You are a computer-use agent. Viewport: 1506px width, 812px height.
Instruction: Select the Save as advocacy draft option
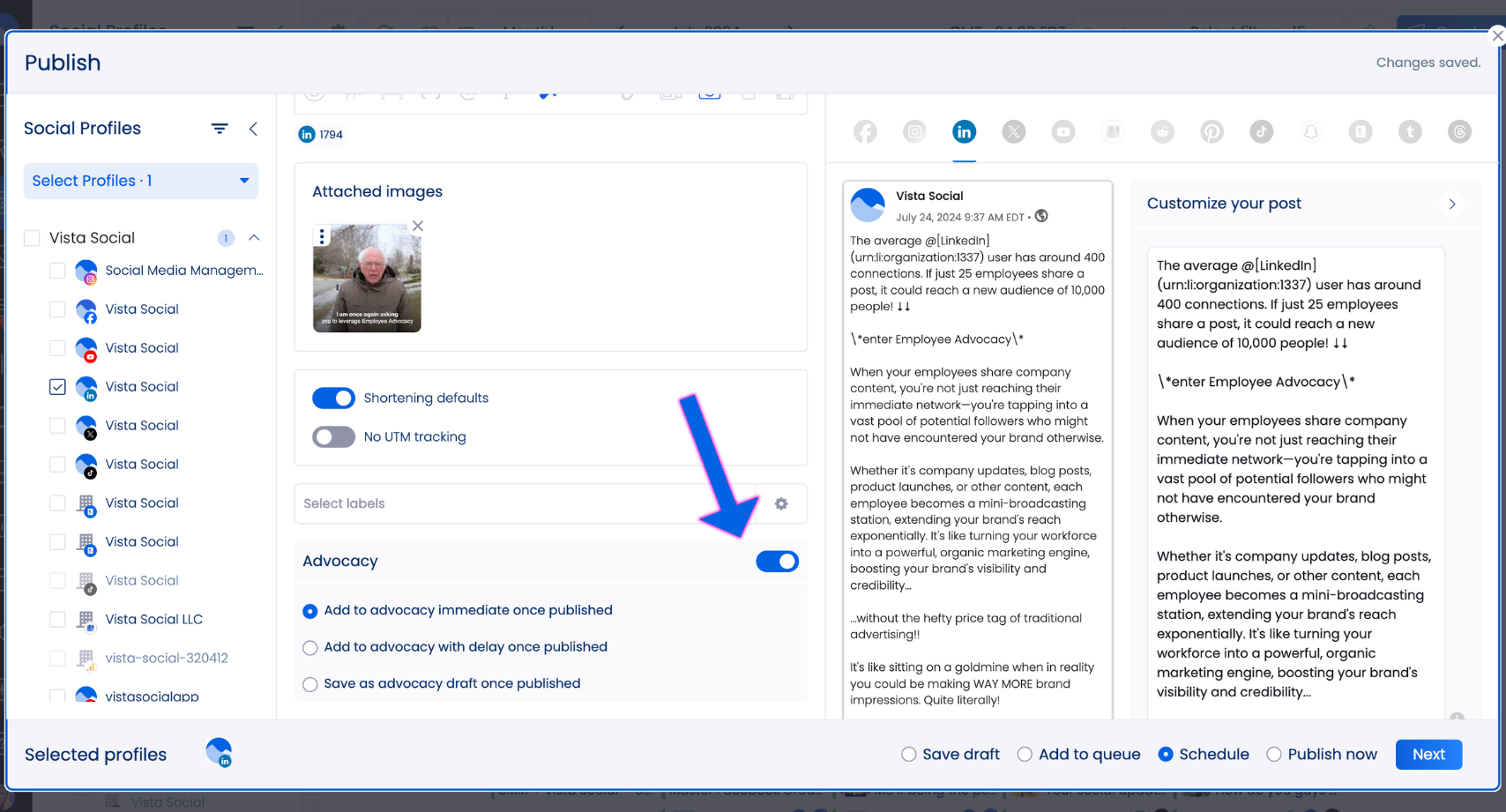point(309,684)
